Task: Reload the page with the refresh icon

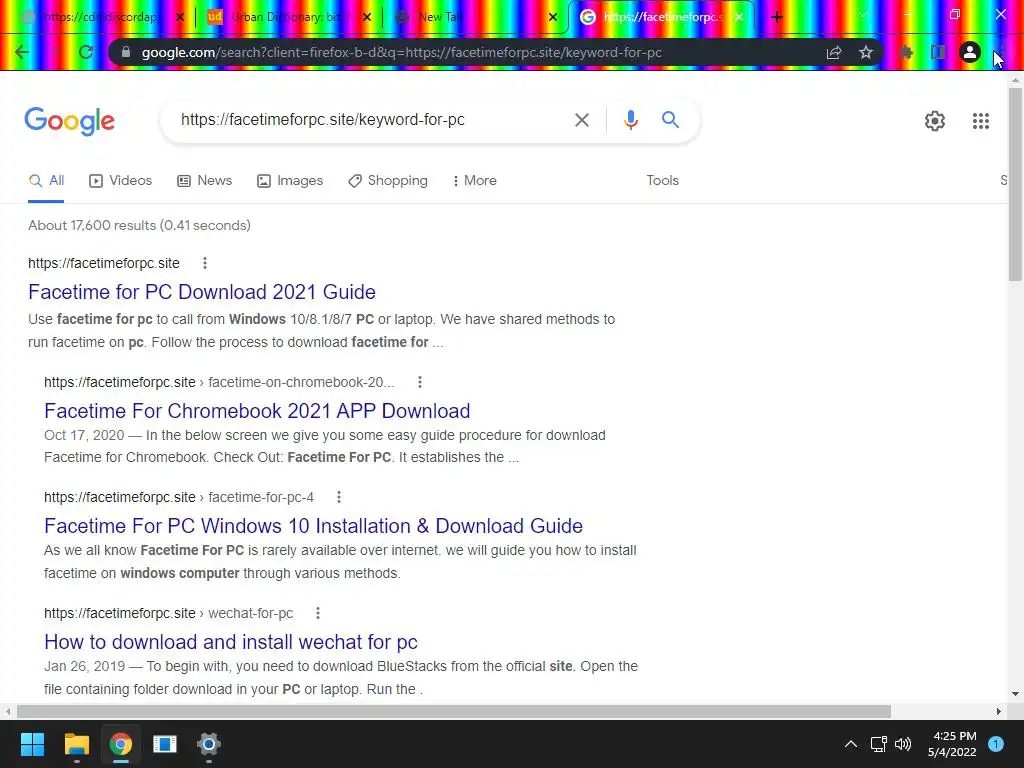Action: click(x=86, y=52)
